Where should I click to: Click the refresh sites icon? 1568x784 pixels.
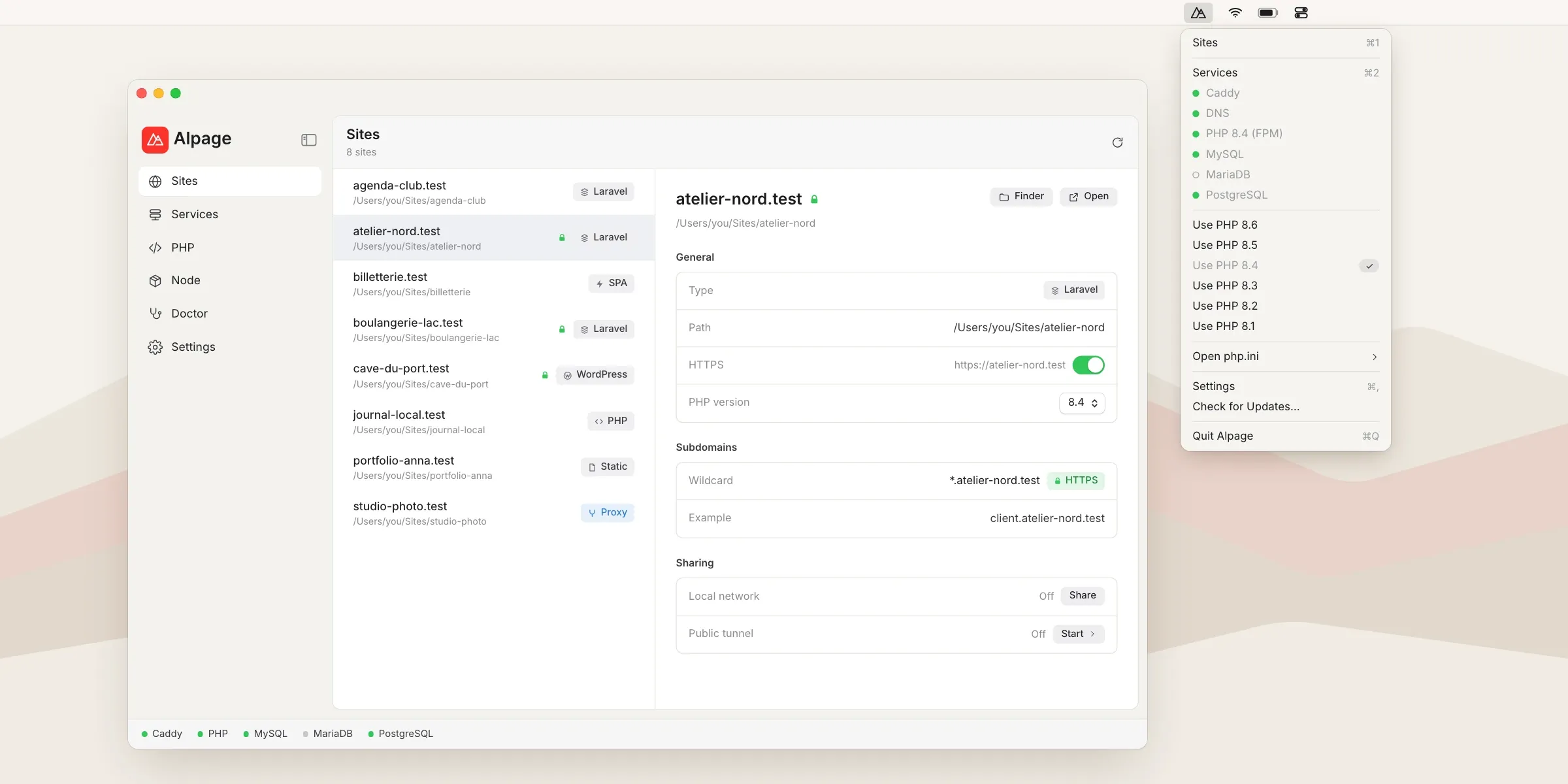1117,142
